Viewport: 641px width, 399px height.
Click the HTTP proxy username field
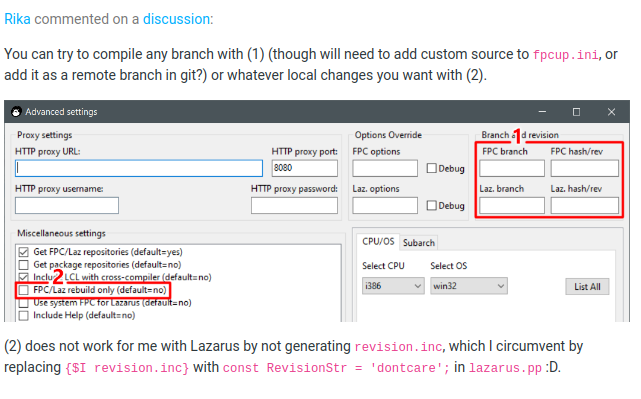click(67, 205)
